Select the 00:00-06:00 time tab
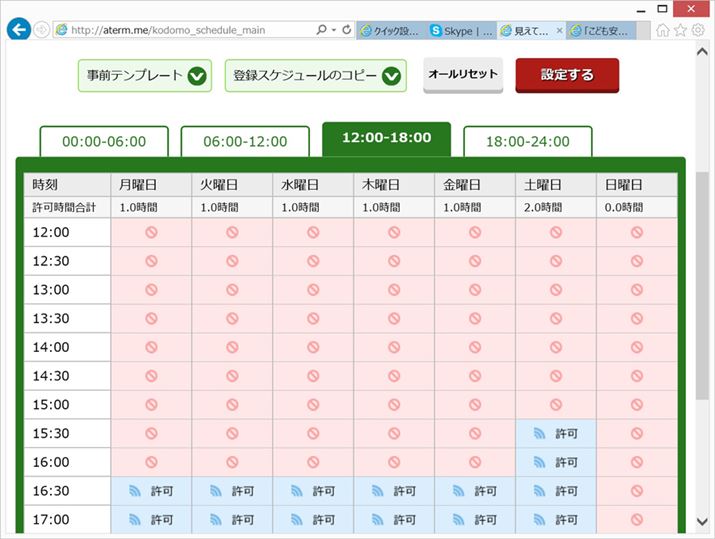The image size is (715, 539). click(x=104, y=142)
